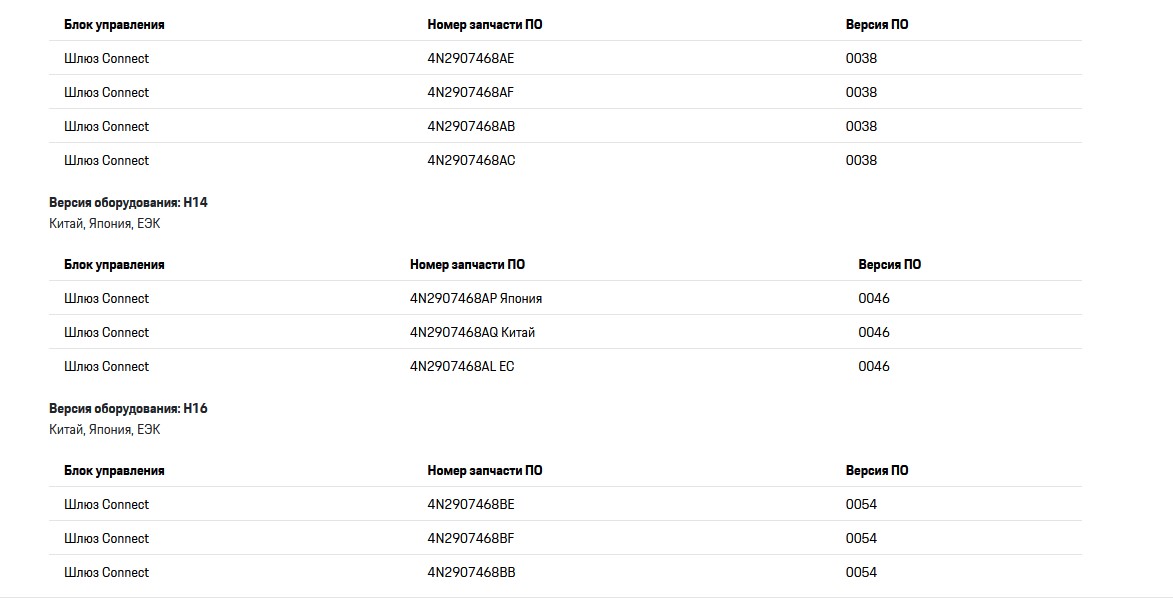Click heading Версия оборудования: H14
The image size is (1173, 598).
[x=128, y=202]
